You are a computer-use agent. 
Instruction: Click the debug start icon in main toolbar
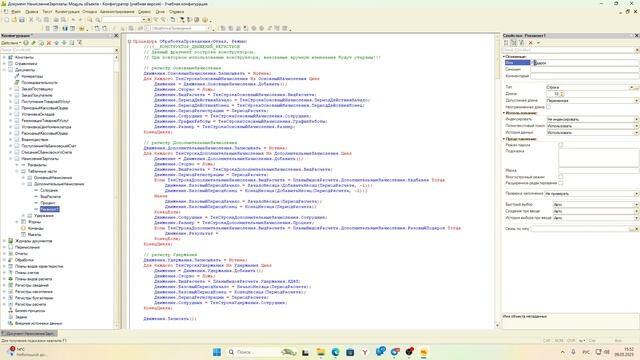pyautogui.click(x=82, y=28)
